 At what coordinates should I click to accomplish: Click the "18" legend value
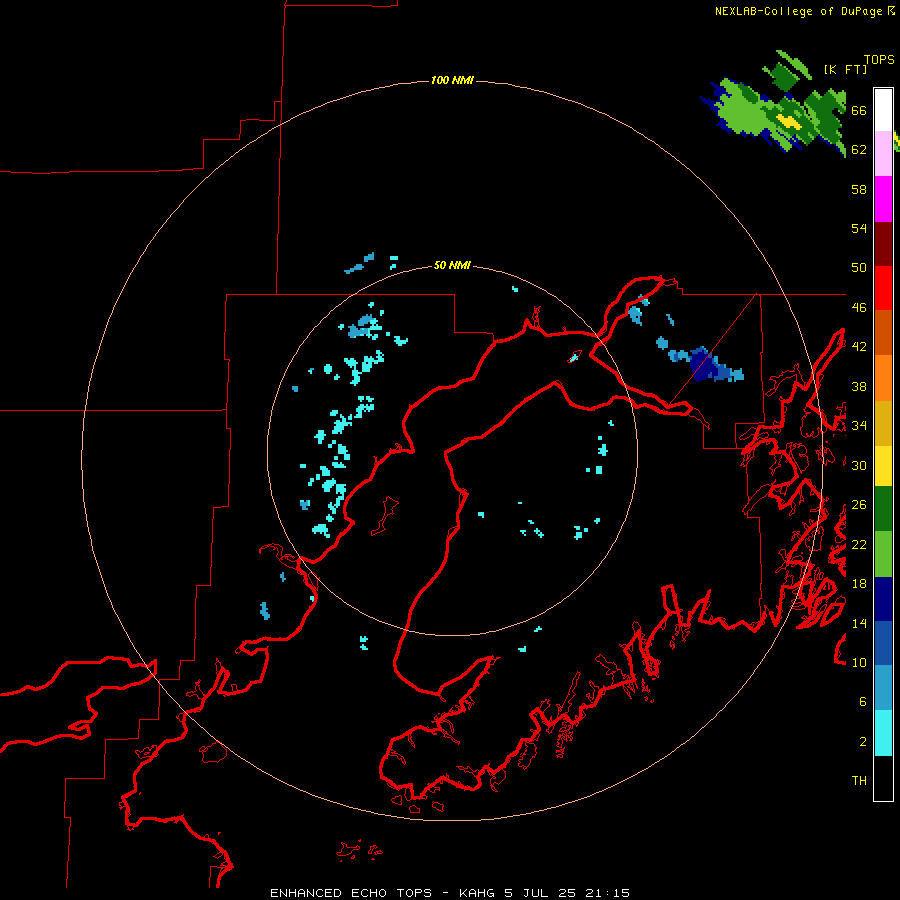[859, 583]
